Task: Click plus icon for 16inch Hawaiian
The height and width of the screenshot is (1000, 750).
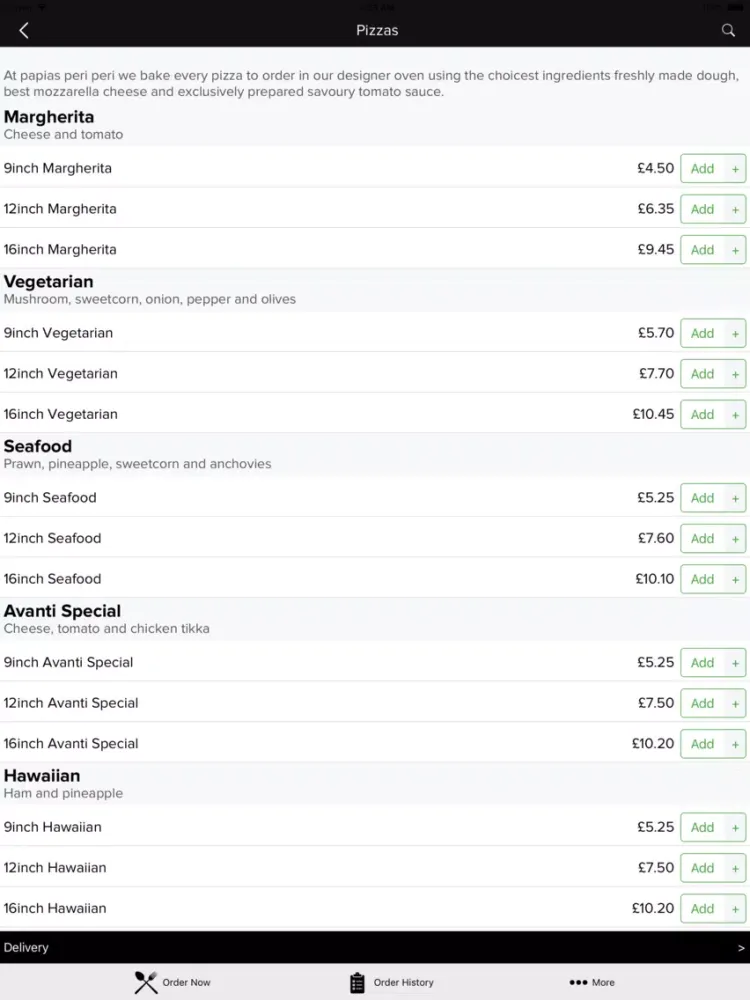Action: [x=735, y=909]
